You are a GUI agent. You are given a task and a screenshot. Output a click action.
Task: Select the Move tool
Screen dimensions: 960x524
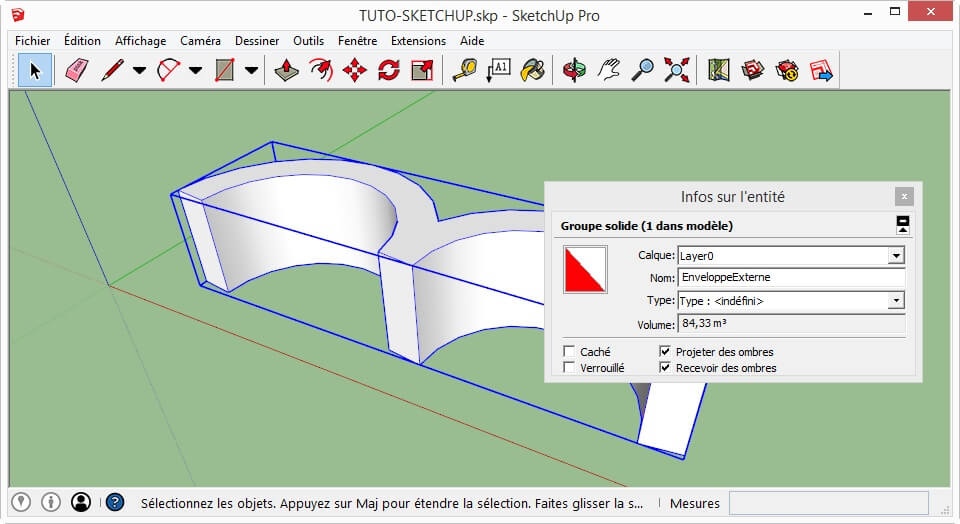pos(354,70)
